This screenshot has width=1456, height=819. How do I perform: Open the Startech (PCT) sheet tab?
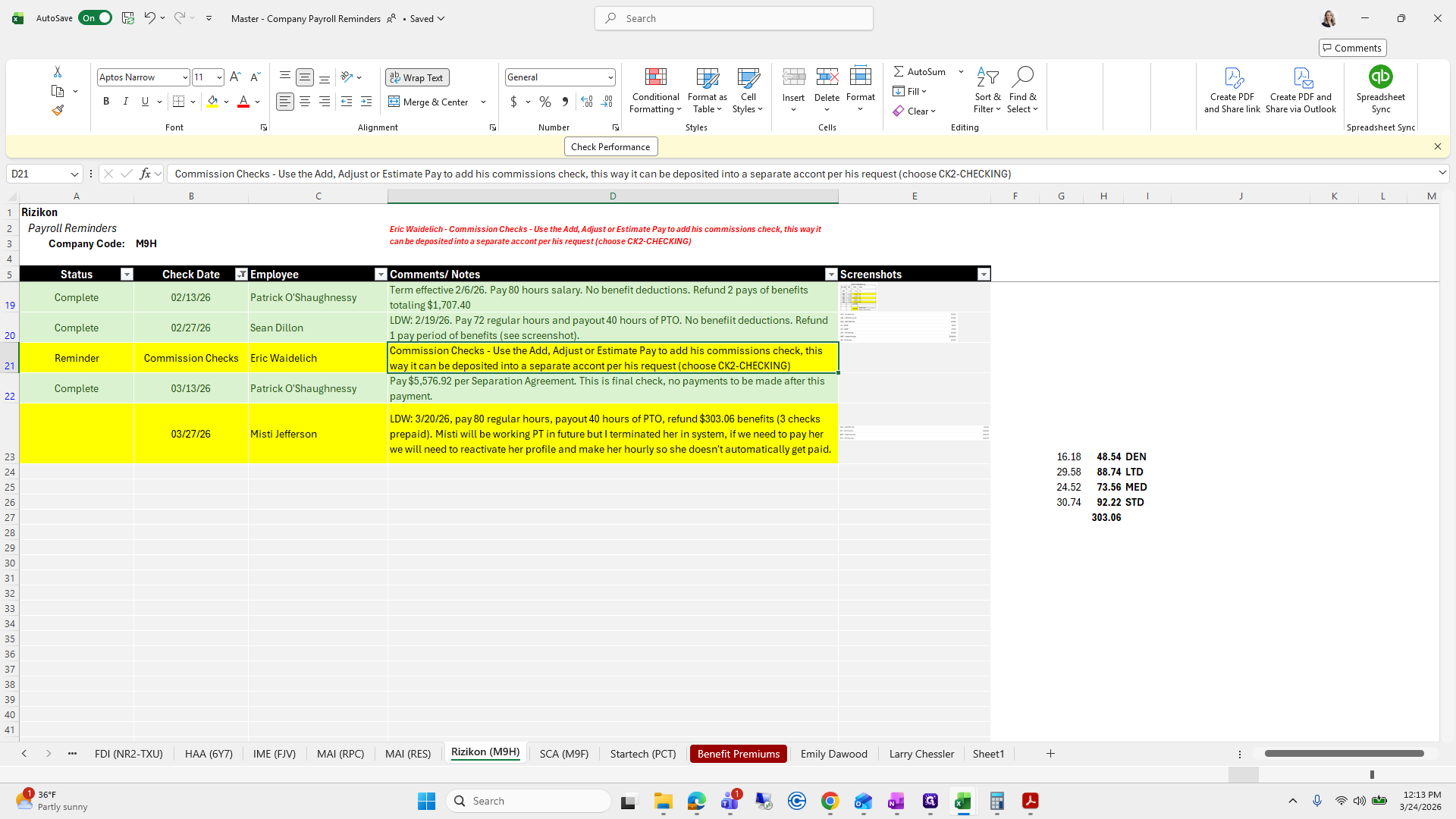pos(642,754)
